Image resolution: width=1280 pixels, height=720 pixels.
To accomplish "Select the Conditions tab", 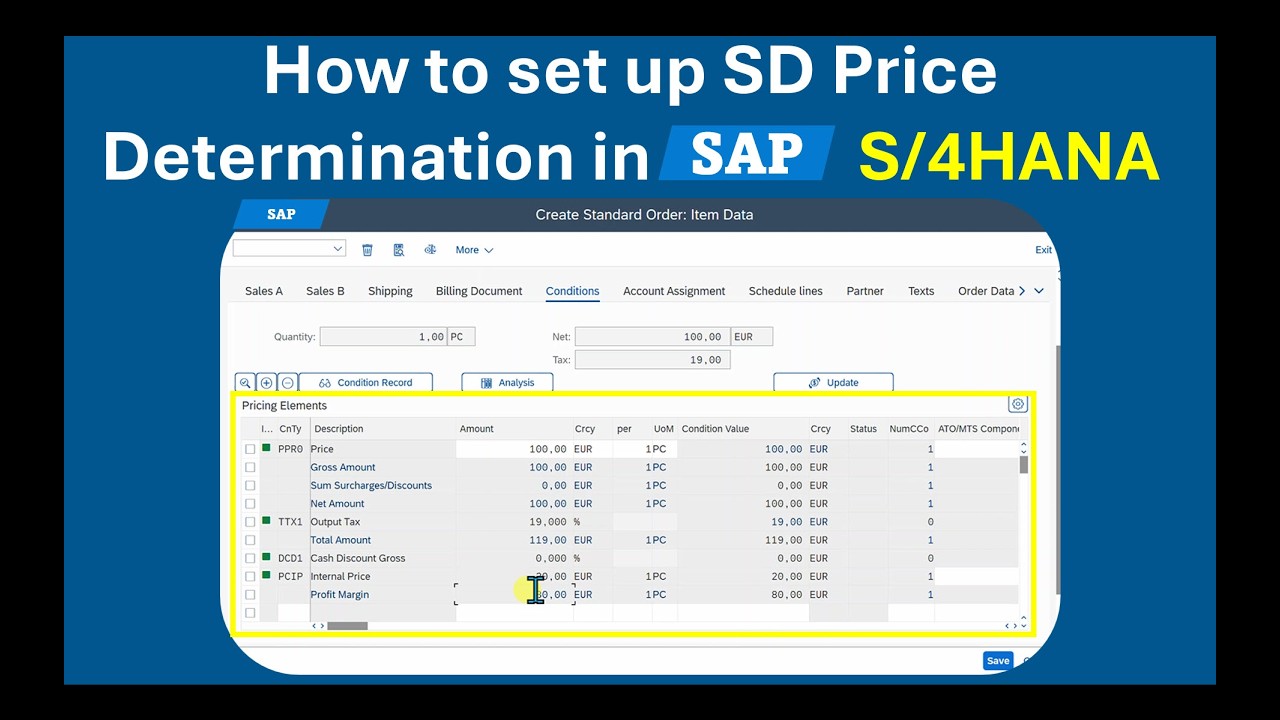I will point(573,291).
